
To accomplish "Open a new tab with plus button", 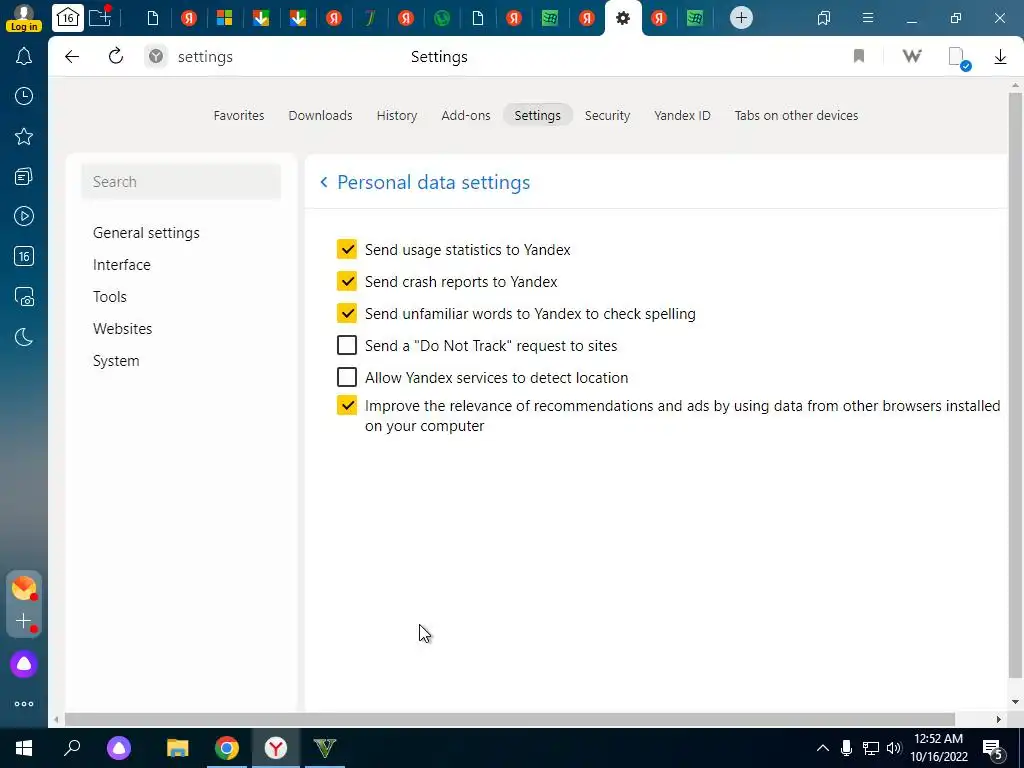I will (741, 18).
